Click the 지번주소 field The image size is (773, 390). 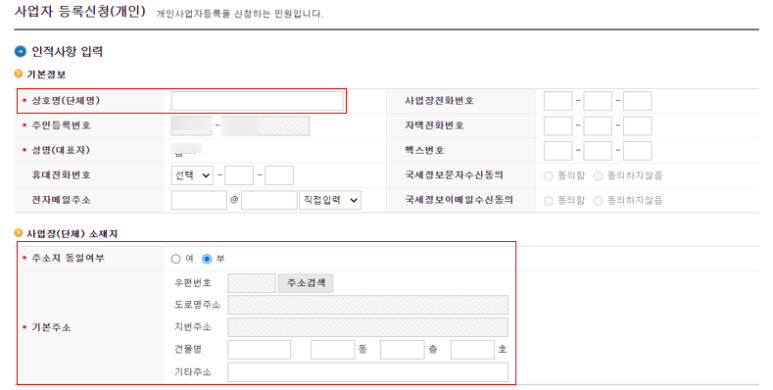coord(368,327)
